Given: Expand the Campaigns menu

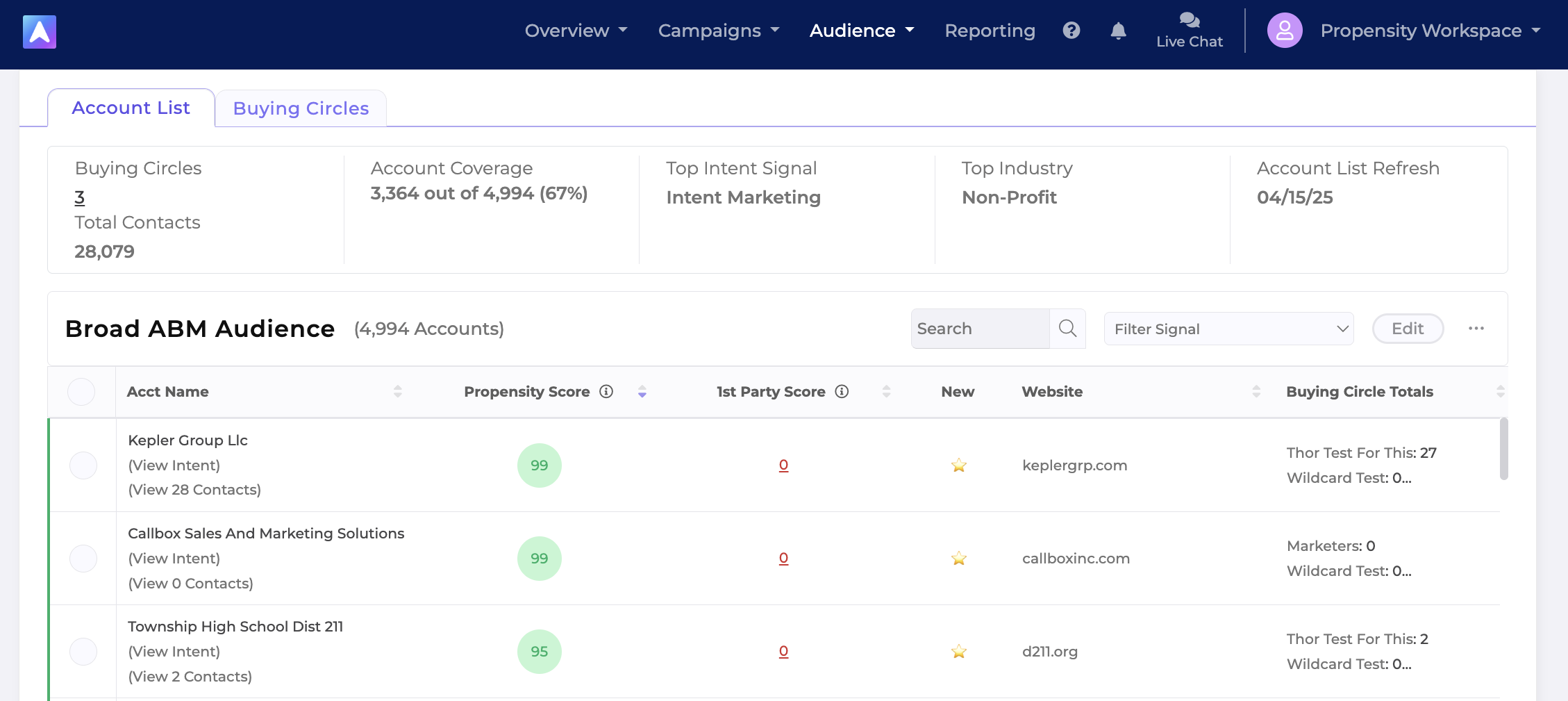Looking at the screenshot, I should pyautogui.click(x=718, y=31).
